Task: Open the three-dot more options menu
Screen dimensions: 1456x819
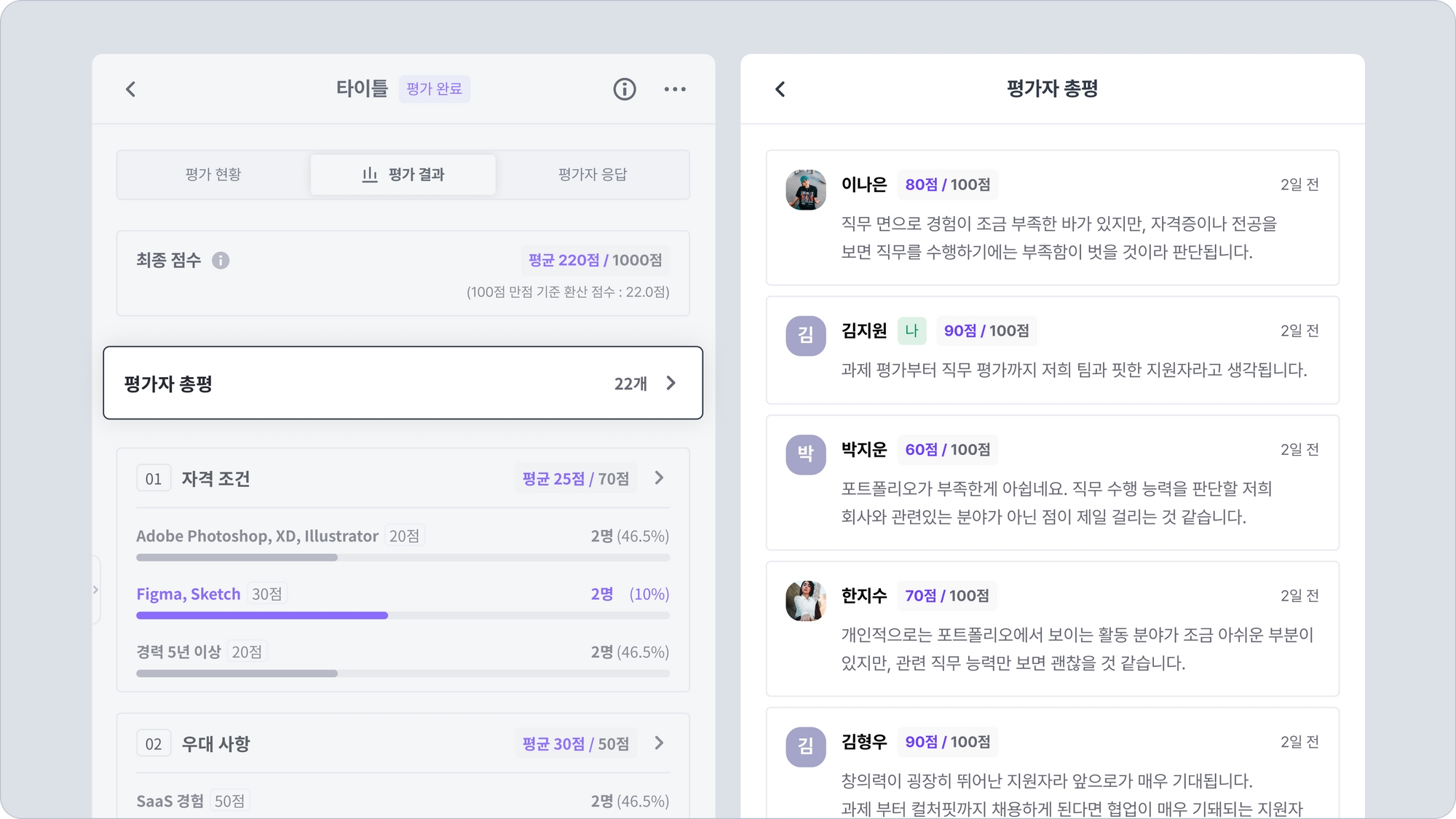Action: pos(675,89)
